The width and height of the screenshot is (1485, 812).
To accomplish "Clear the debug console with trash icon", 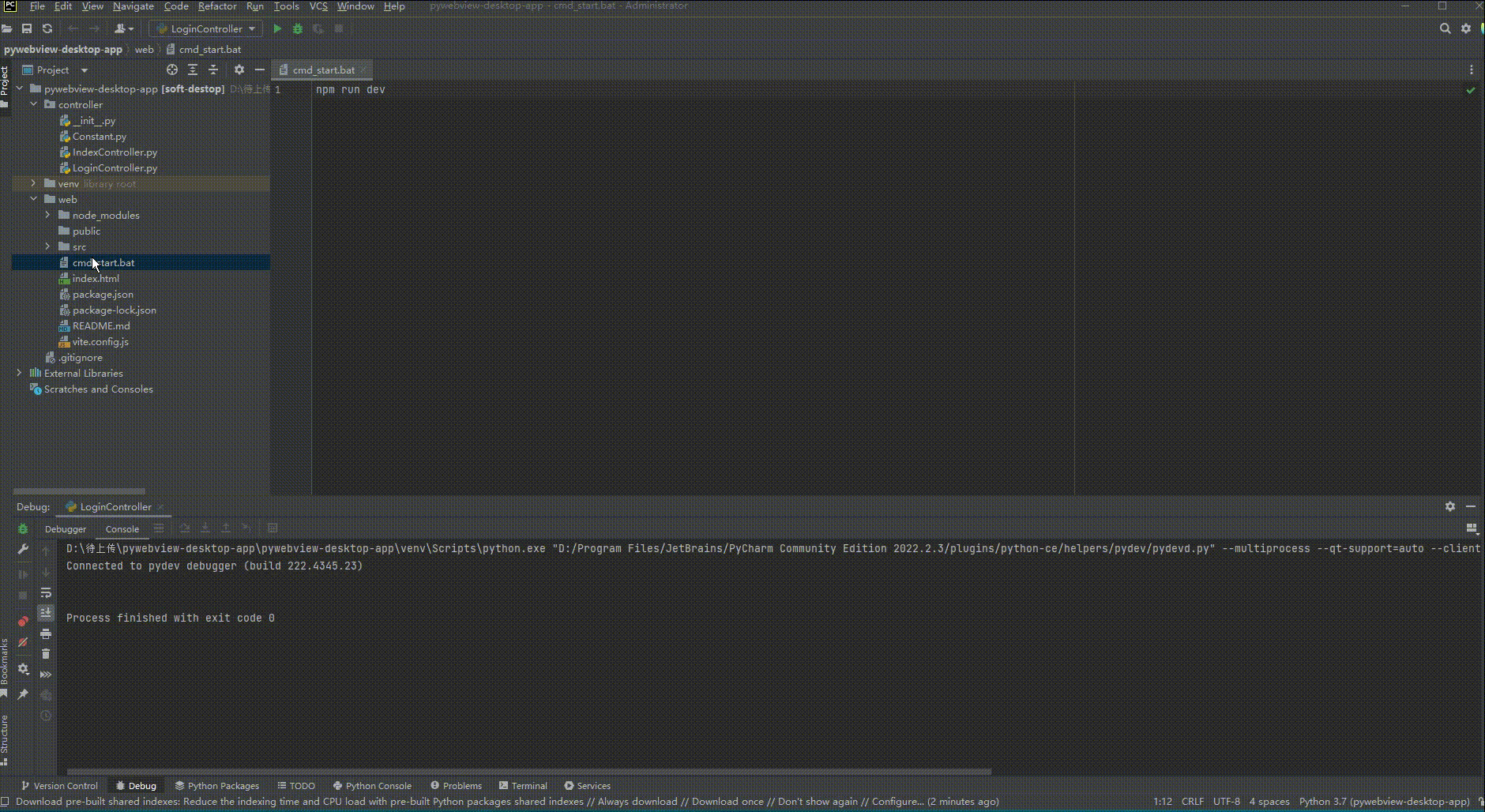I will coord(46,653).
